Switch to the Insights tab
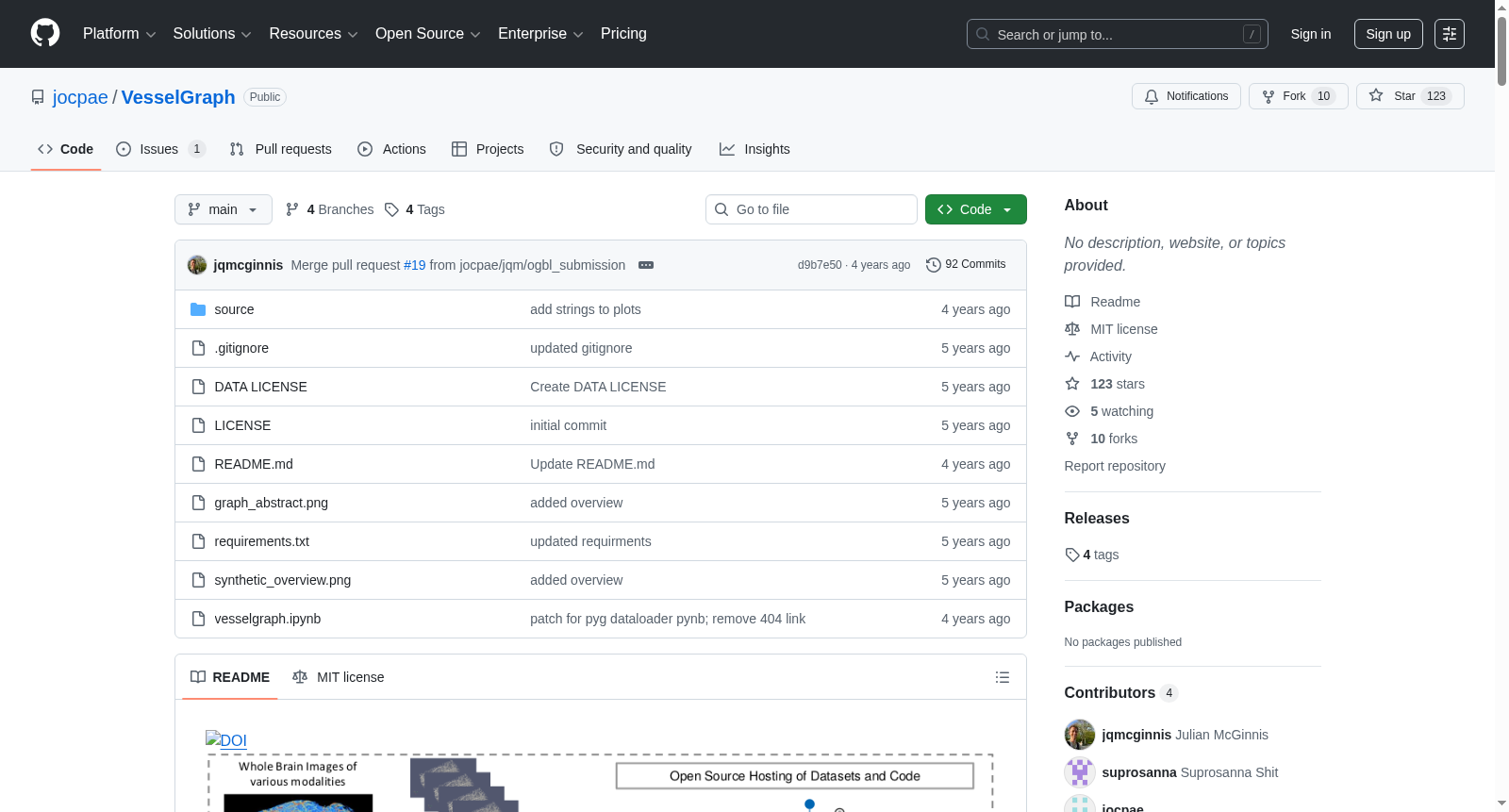This screenshot has width=1509, height=812. click(x=754, y=149)
